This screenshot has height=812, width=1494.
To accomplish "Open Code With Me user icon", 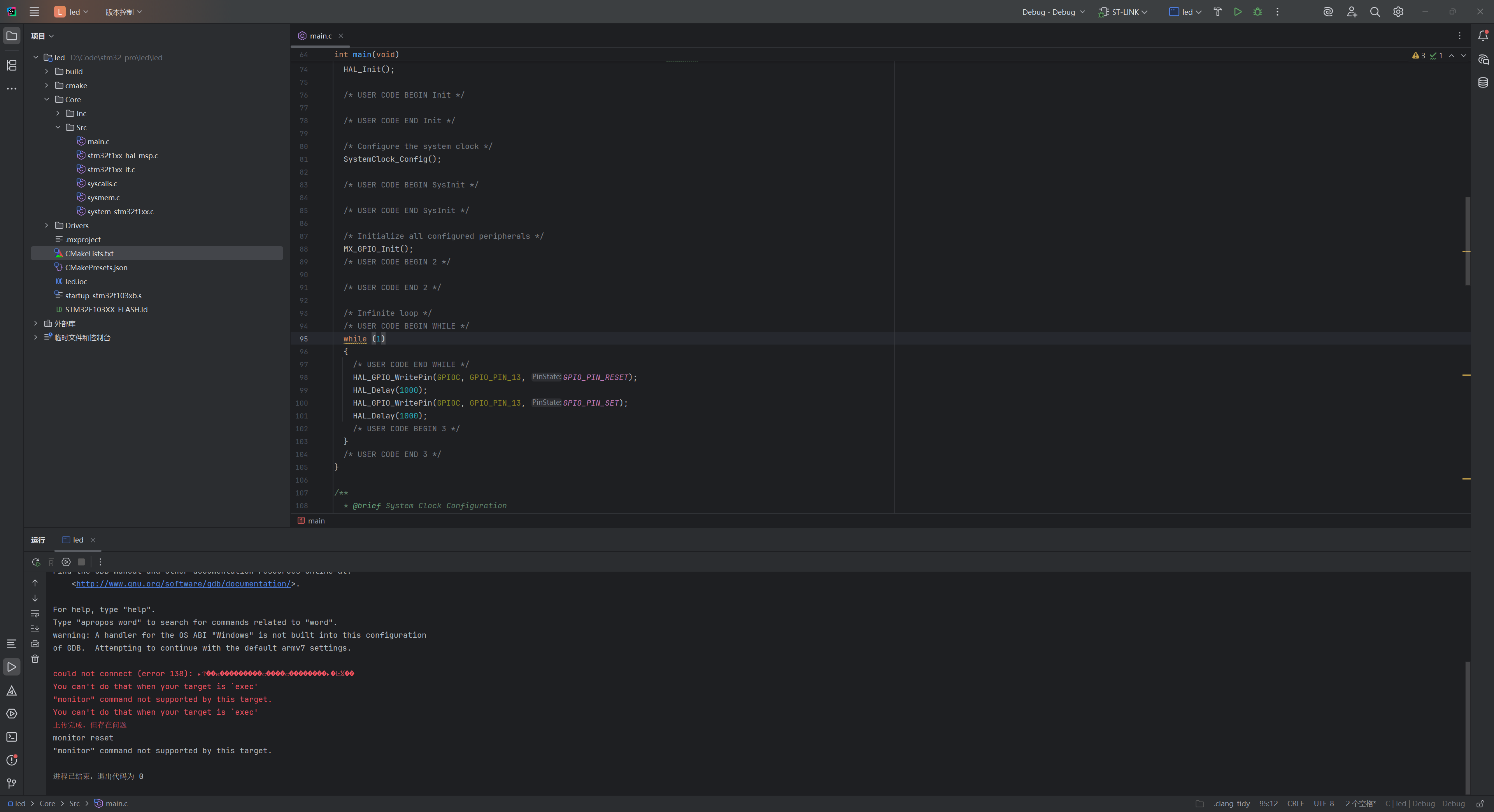I will pyautogui.click(x=1352, y=12).
